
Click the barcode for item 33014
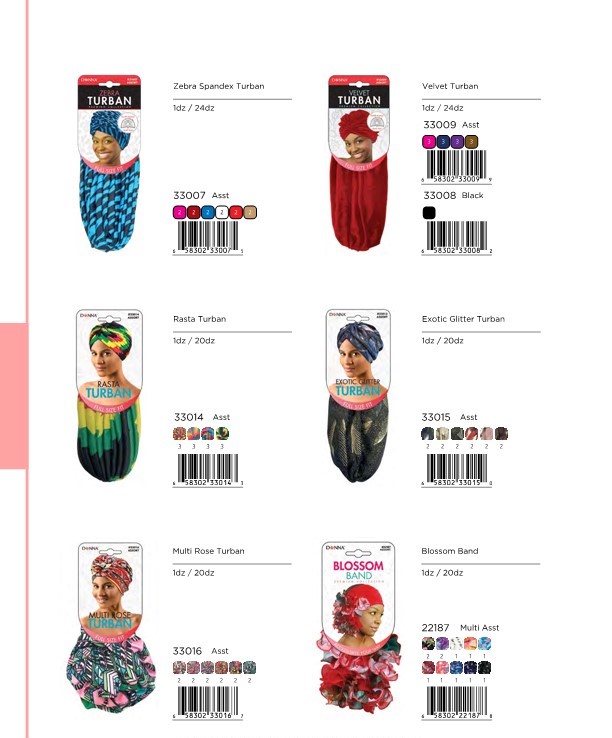point(208,470)
